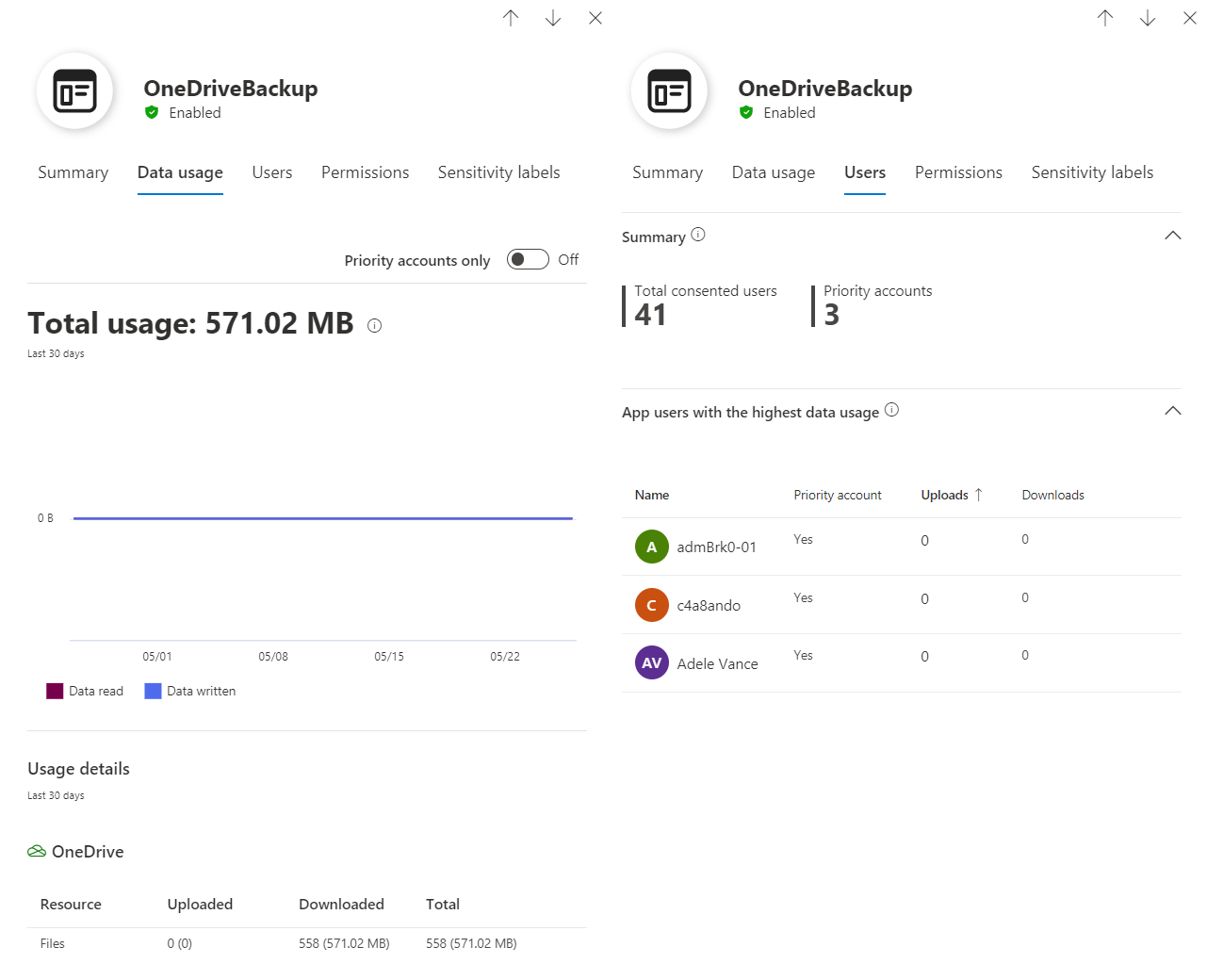Close the left Data usage panel

pyautogui.click(x=595, y=18)
